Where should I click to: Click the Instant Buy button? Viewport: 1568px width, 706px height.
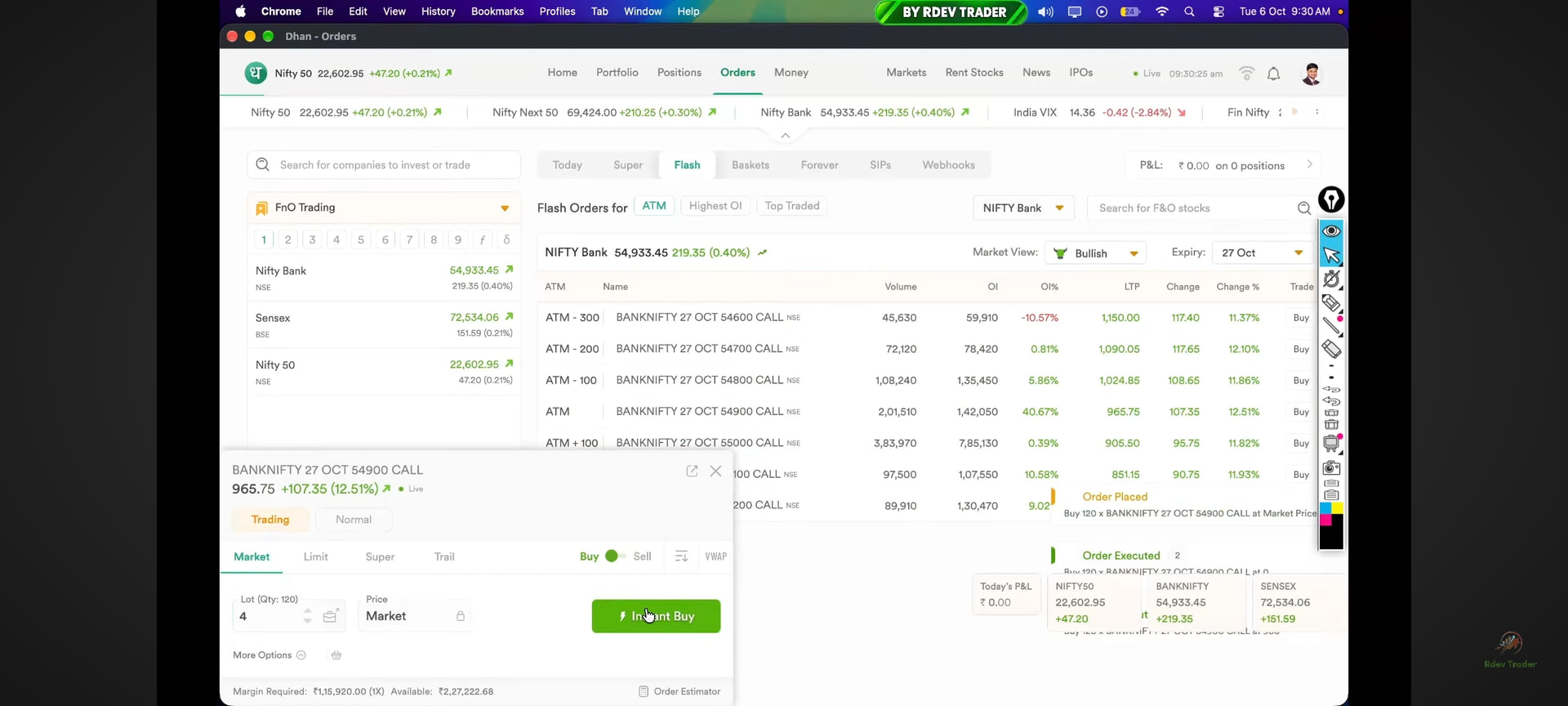click(656, 616)
